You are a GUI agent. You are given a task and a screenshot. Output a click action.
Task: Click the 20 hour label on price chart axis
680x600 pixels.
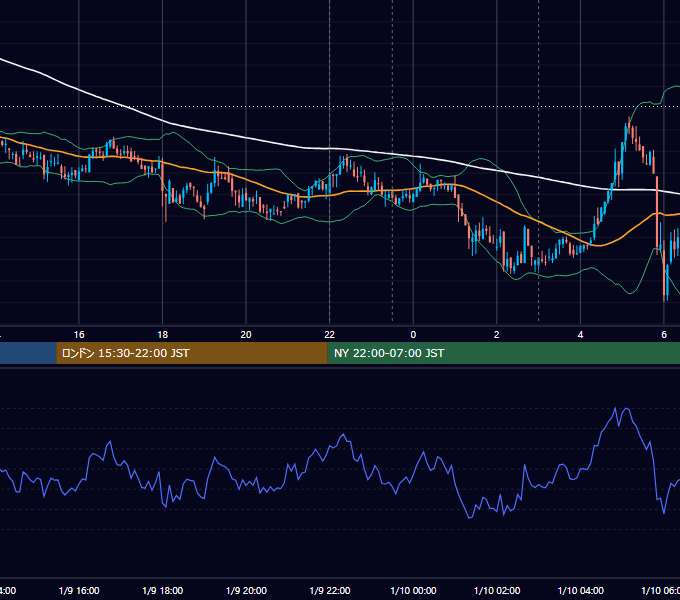coord(246,335)
